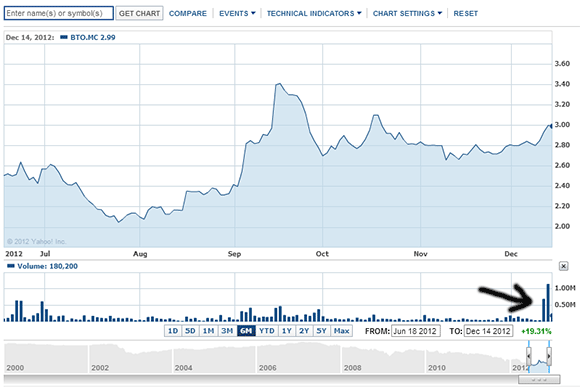Screen dimensions: 580x387
Task: Click the right range handle in overview
Action: click(549, 356)
